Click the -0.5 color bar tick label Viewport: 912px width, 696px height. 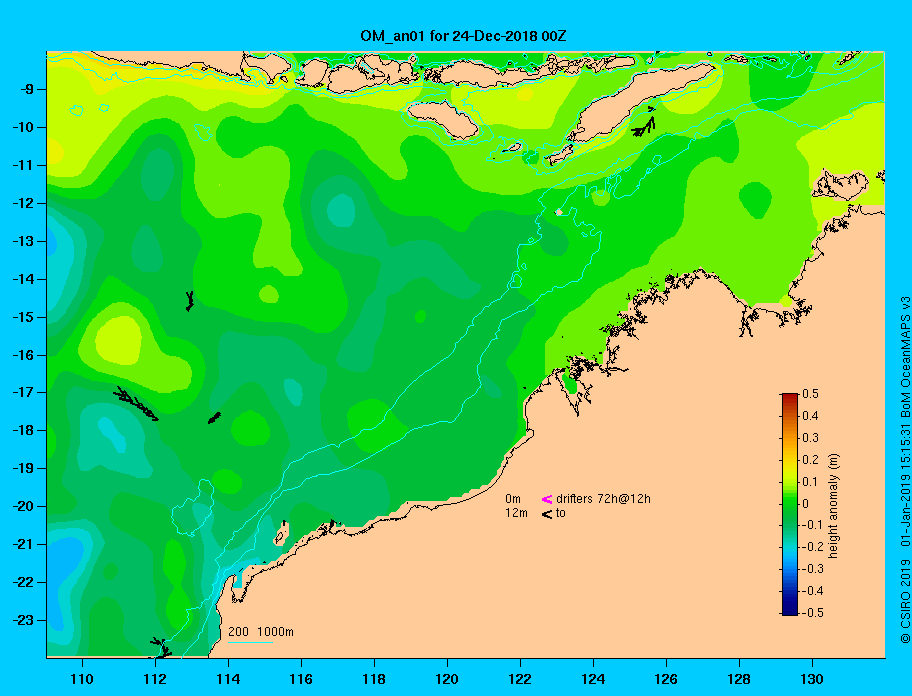(812, 613)
